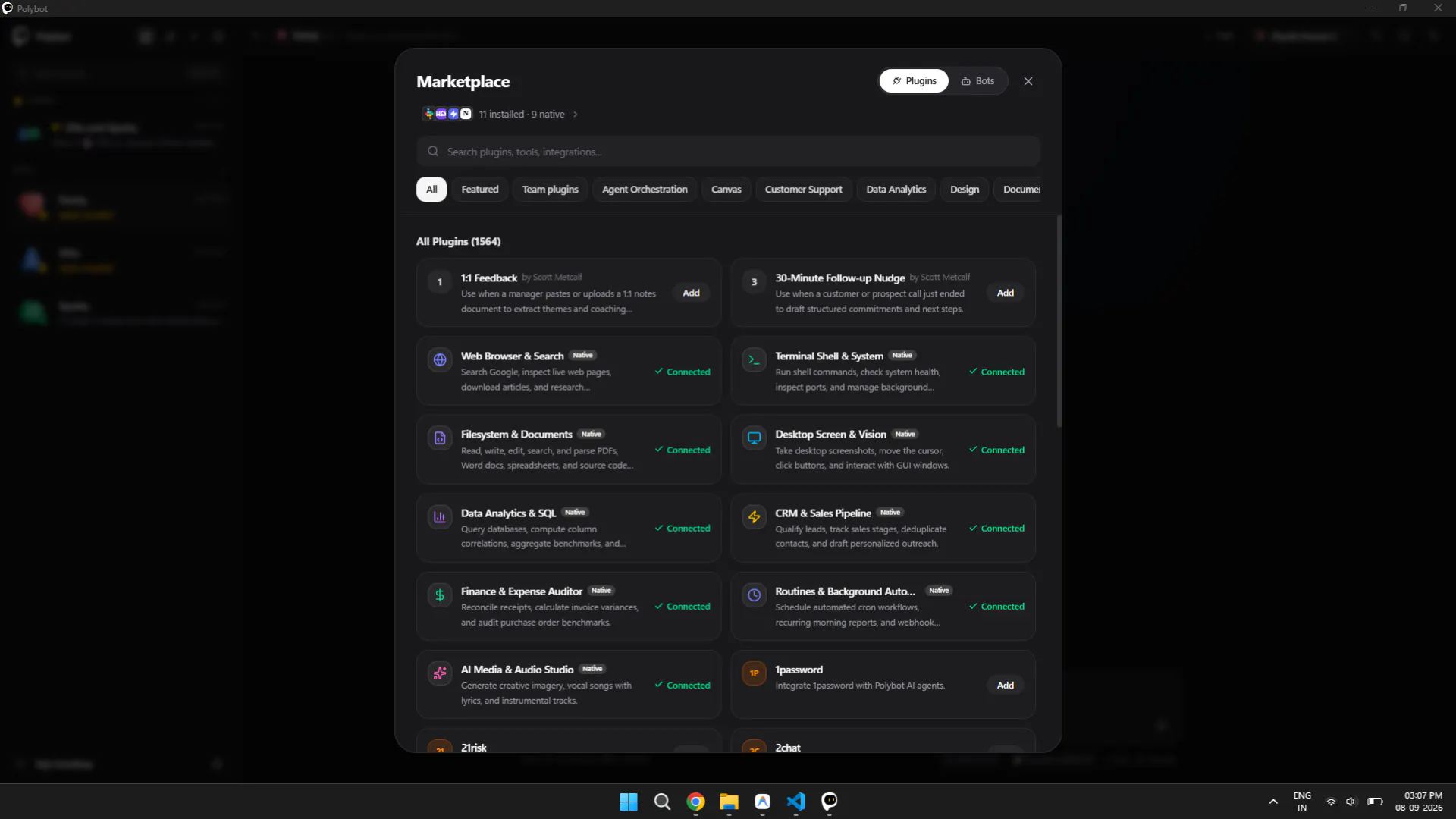1456x819 pixels.
Task: Switch Marketplace to Plugins view
Action: click(914, 81)
